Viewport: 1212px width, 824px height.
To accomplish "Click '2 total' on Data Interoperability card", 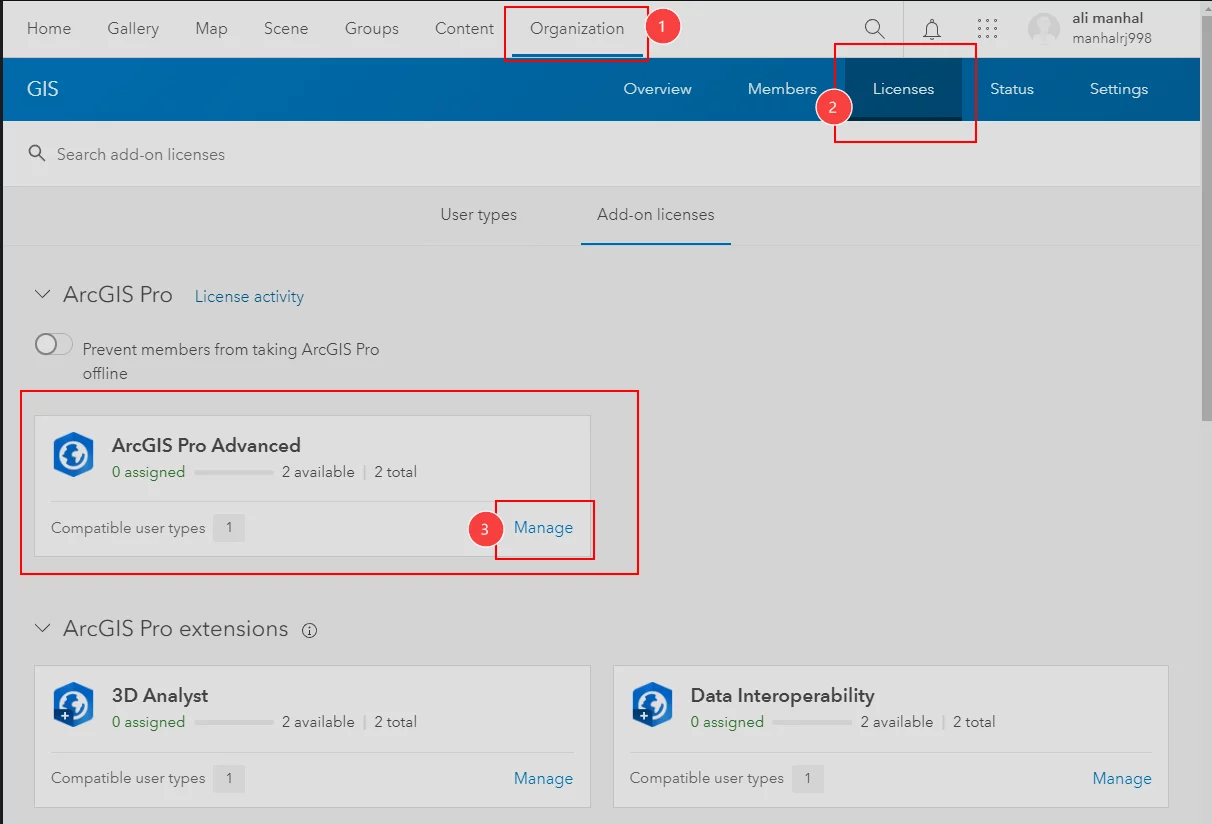I will tap(974, 722).
